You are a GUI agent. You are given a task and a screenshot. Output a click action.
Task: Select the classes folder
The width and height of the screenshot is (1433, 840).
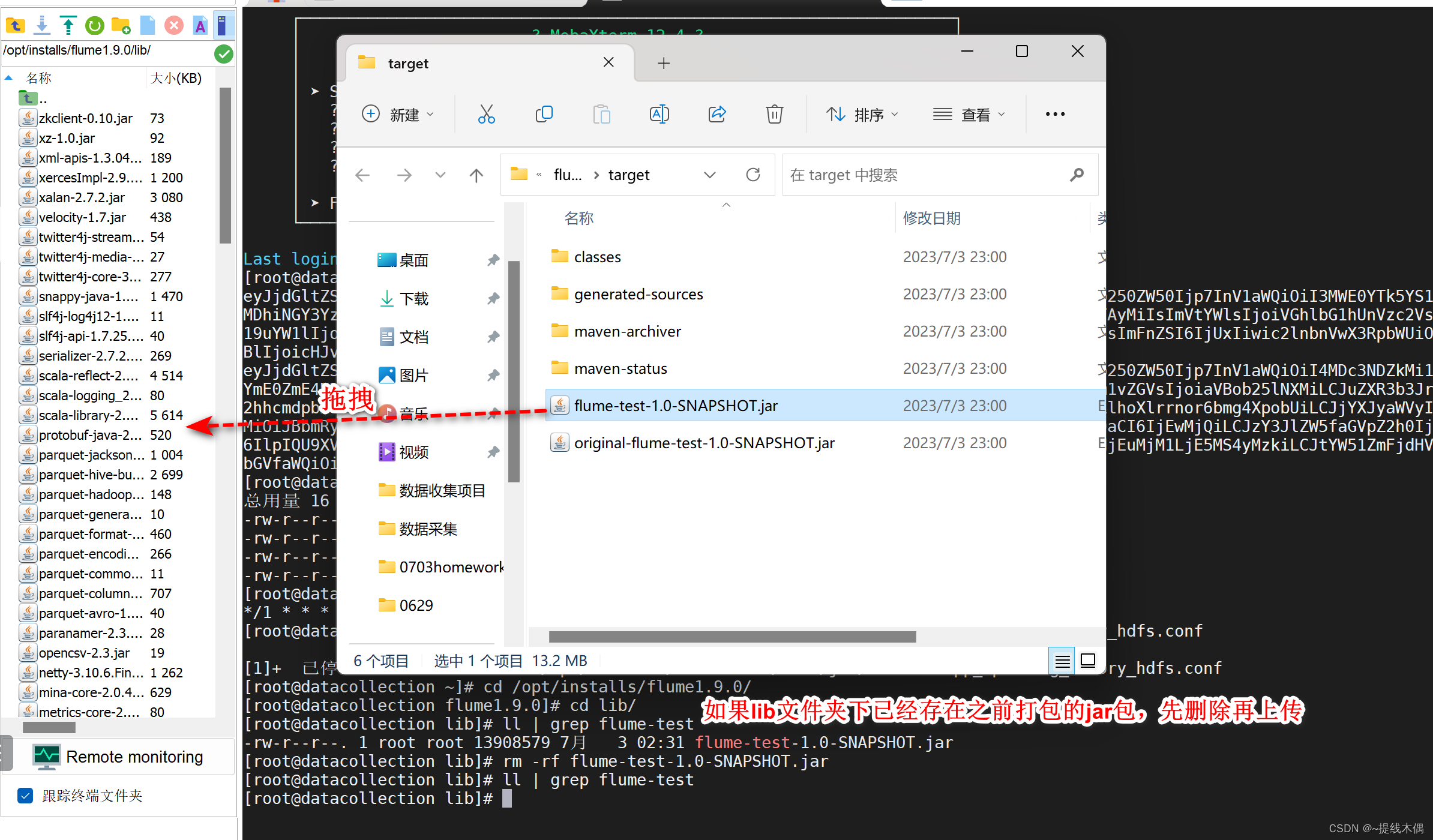[x=826, y=257]
